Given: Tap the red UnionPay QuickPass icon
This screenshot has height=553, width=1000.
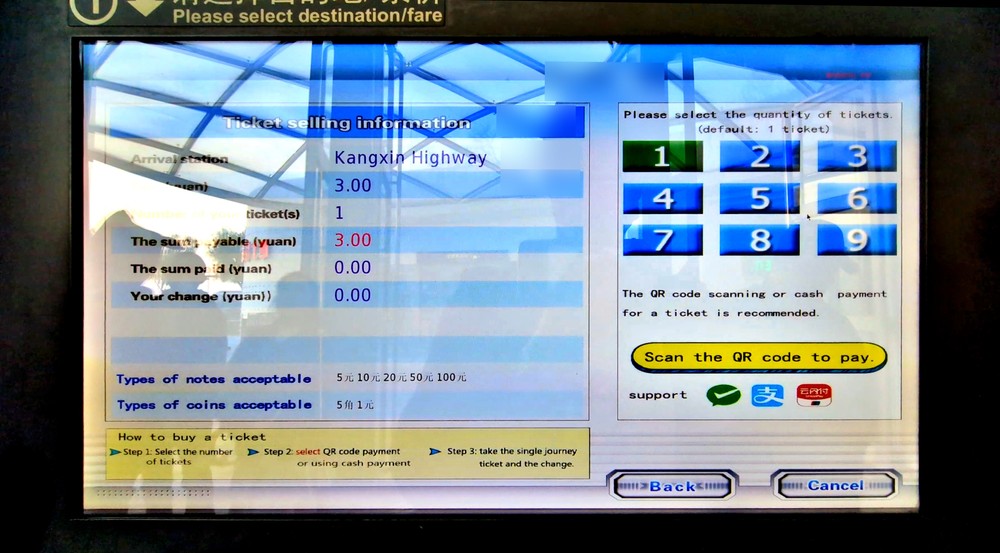Looking at the screenshot, I should click(813, 396).
